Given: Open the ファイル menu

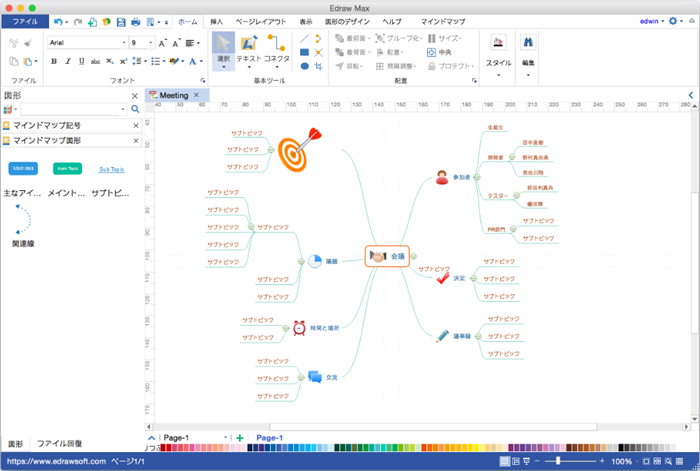Looking at the screenshot, I should pyautogui.click(x=25, y=21).
